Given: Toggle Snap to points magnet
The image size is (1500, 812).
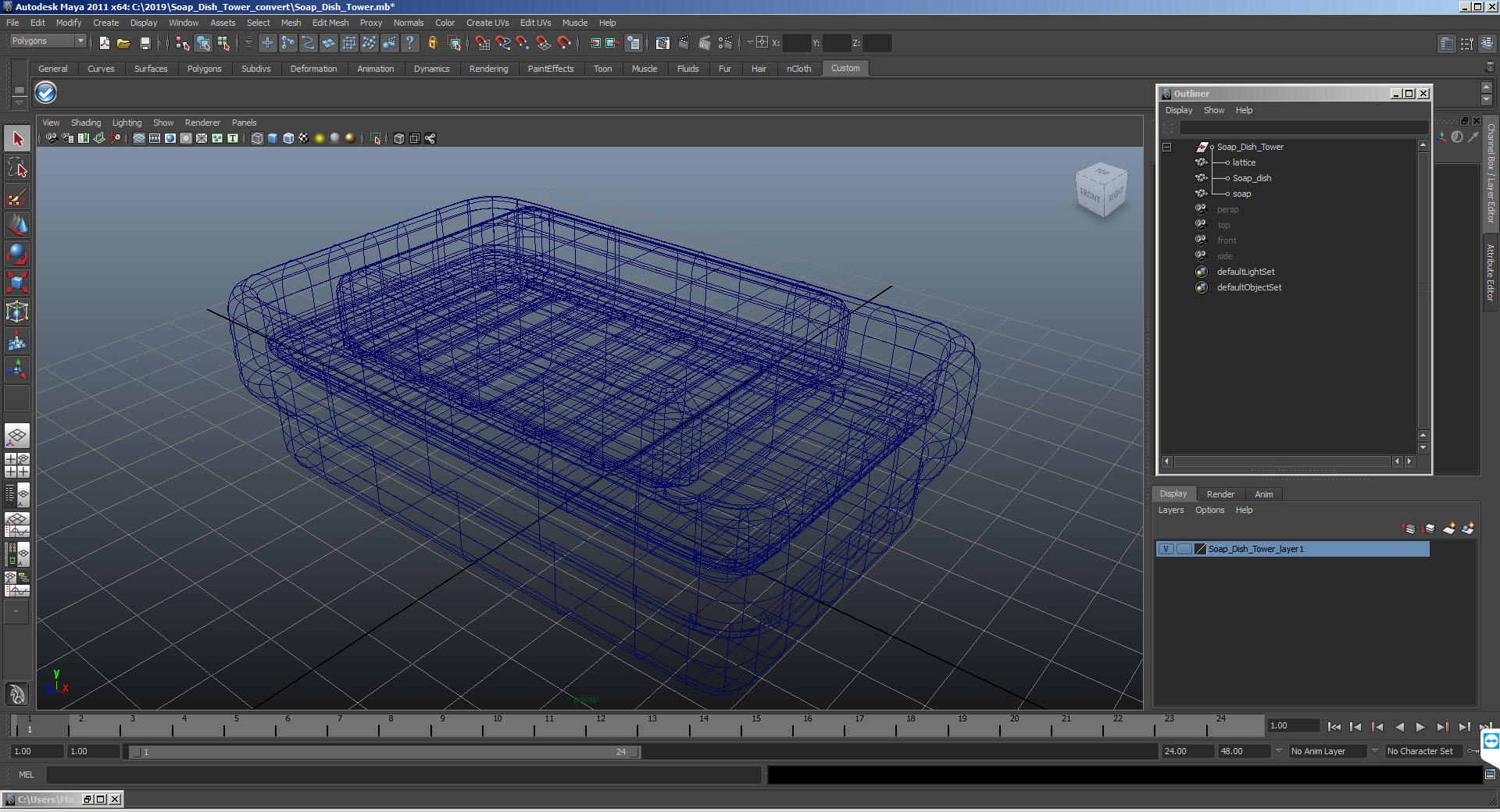Looking at the screenshot, I should tap(523, 44).
